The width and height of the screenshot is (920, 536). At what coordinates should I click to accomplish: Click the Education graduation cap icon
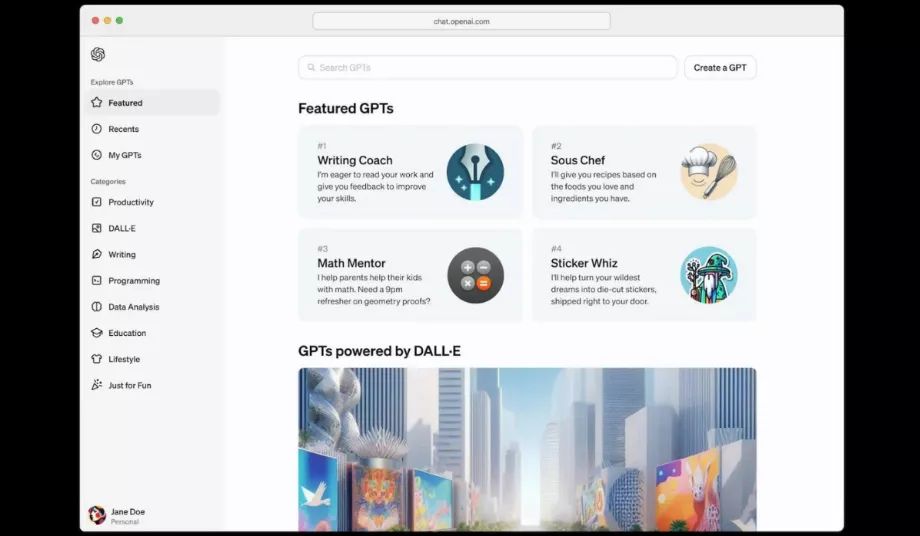pyautogui.click(x=97, y=333)
